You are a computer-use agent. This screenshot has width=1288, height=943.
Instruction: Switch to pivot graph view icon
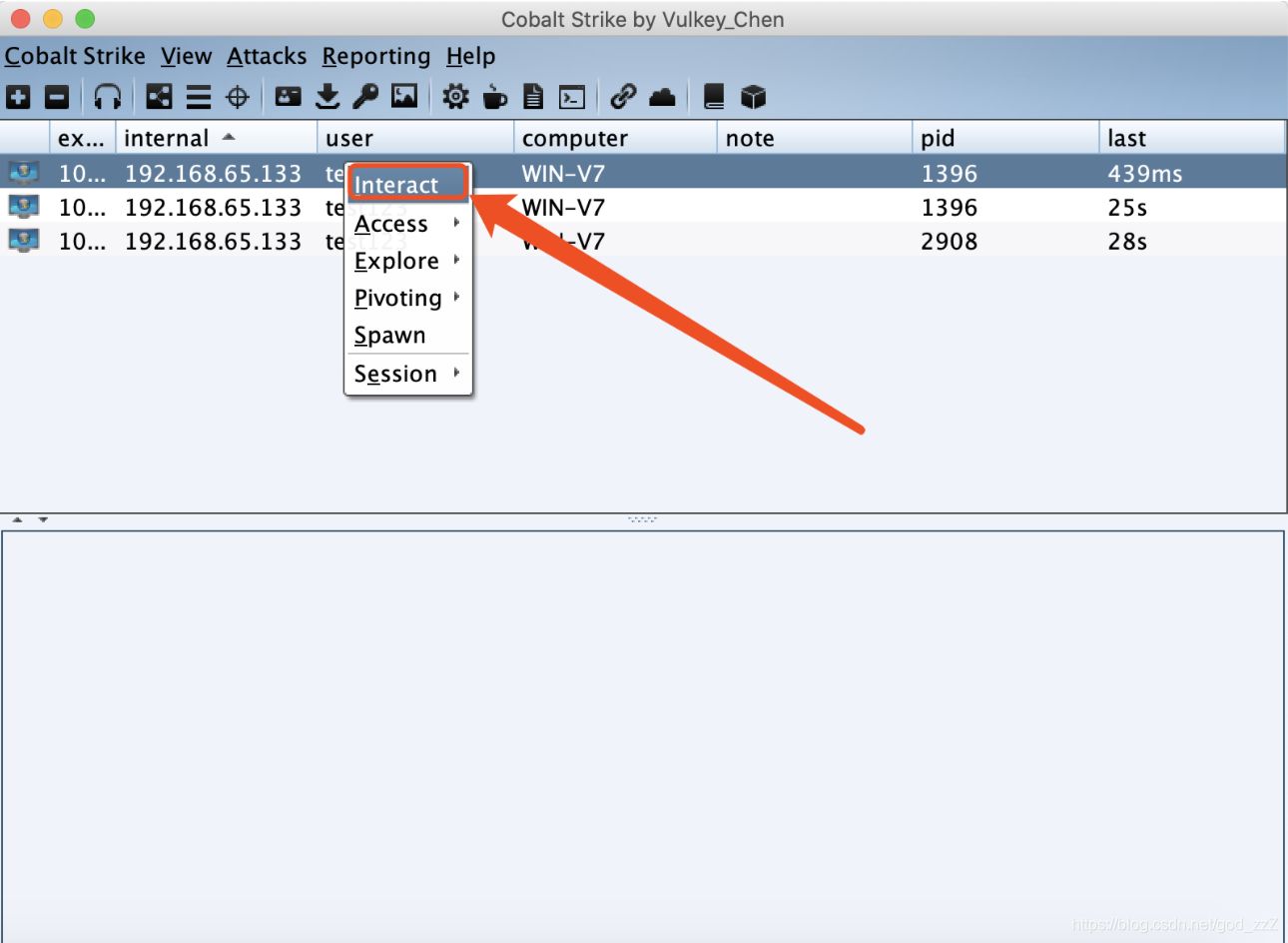pos(159,97)
